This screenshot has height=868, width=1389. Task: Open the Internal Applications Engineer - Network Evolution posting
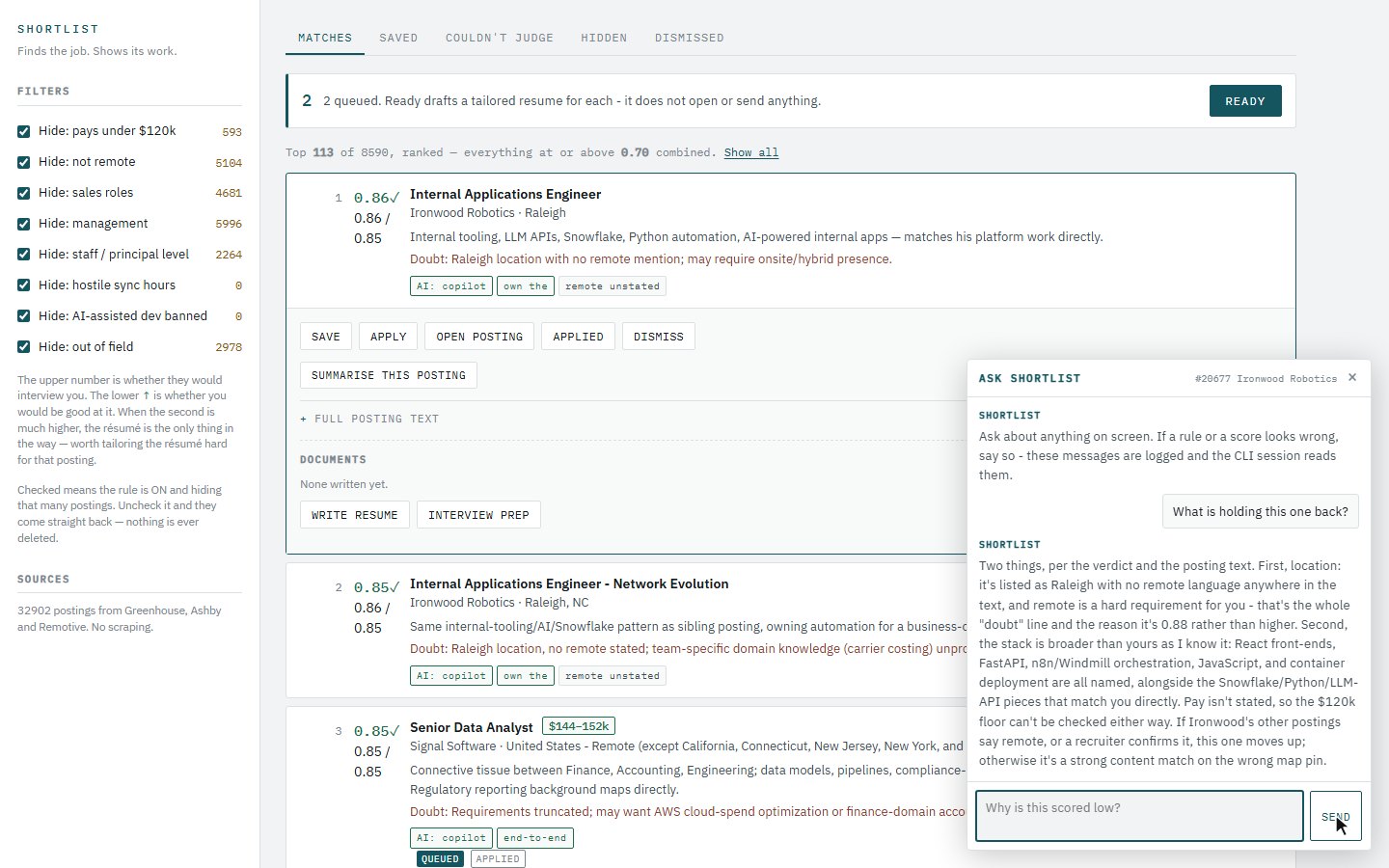click(569, 583)
